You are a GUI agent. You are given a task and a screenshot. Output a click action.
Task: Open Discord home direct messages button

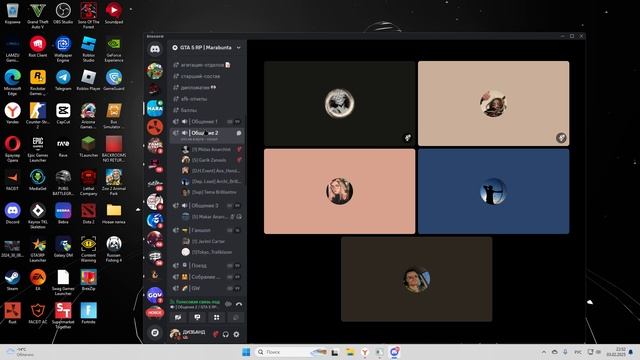pyautogui.click(x=155, y=49)
